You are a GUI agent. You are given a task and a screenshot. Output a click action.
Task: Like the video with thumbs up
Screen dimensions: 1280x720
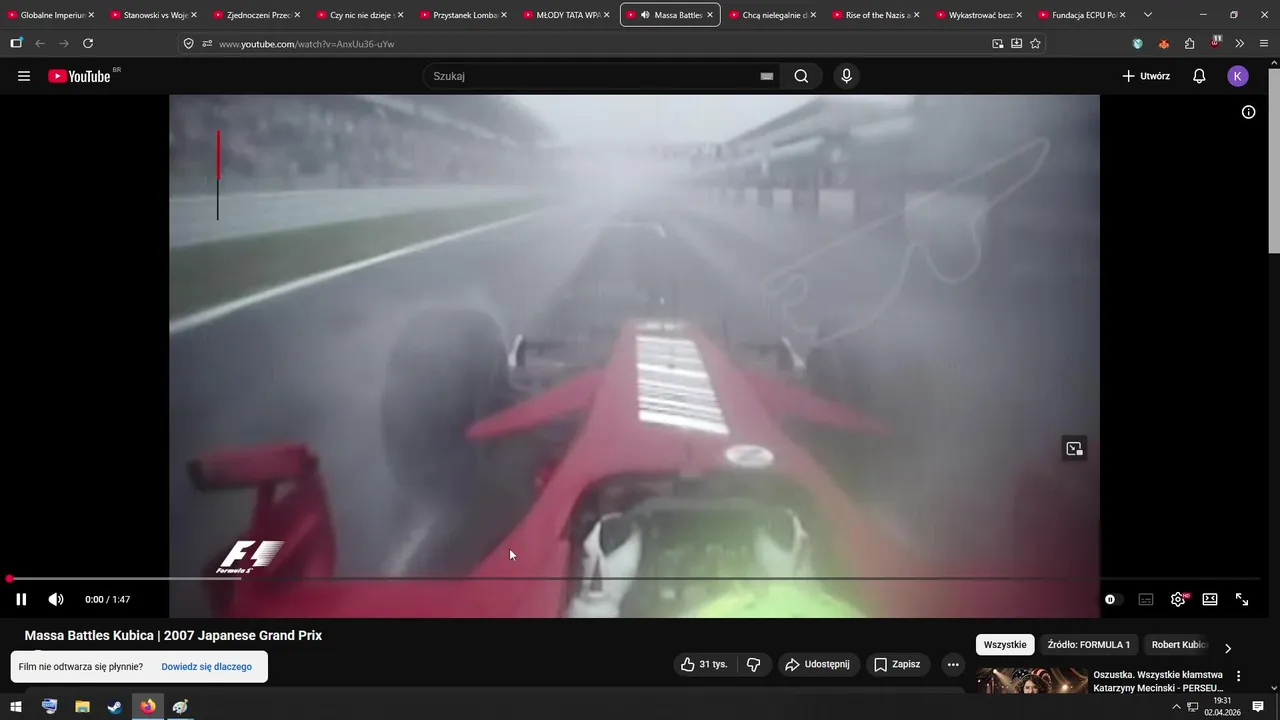704,664
